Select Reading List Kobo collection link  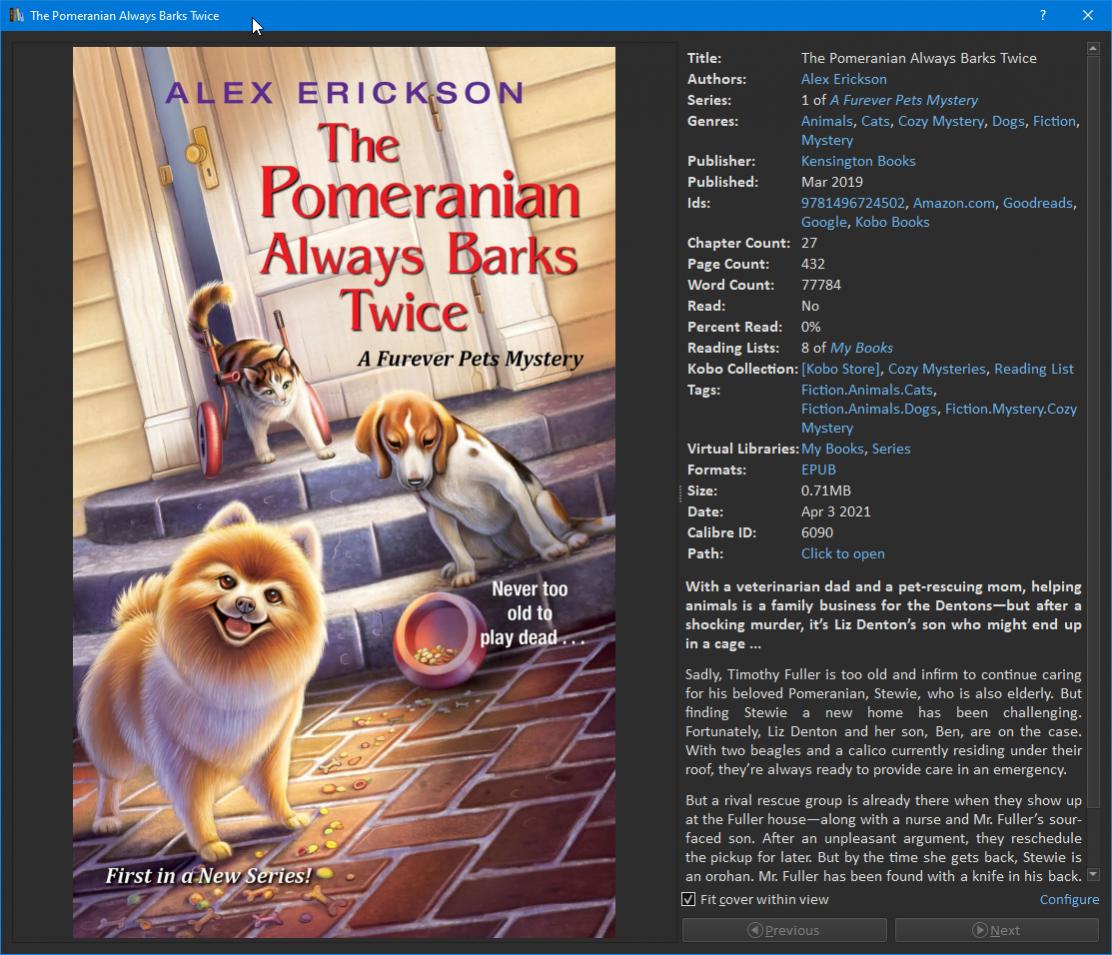[x=1034, y=369]
